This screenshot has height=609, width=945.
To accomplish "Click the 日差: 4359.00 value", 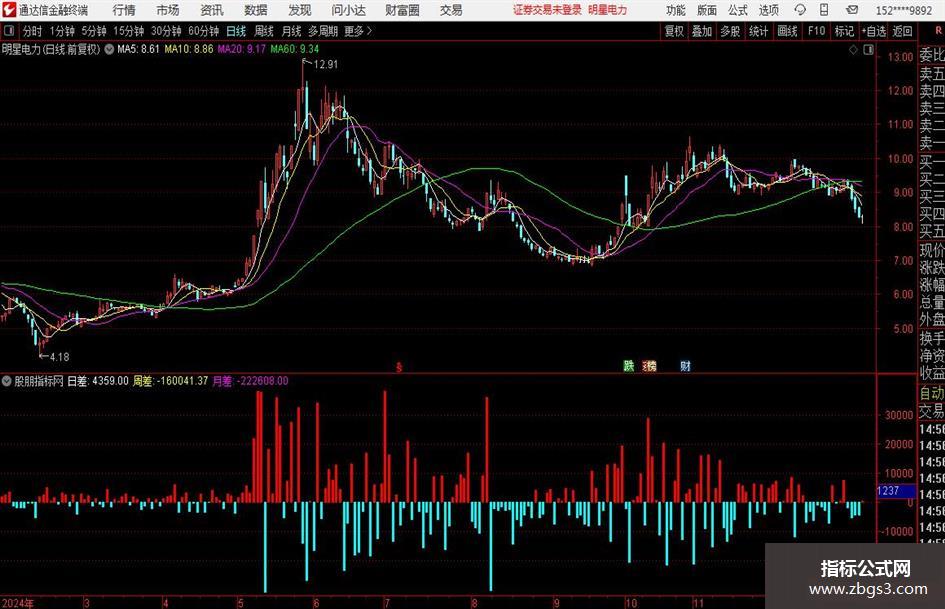I will 98,381.
